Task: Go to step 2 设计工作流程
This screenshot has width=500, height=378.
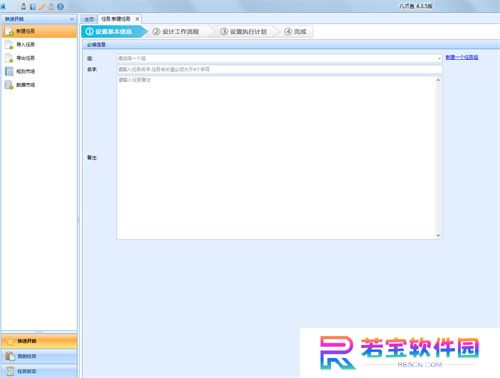Action: pos(176,31)
